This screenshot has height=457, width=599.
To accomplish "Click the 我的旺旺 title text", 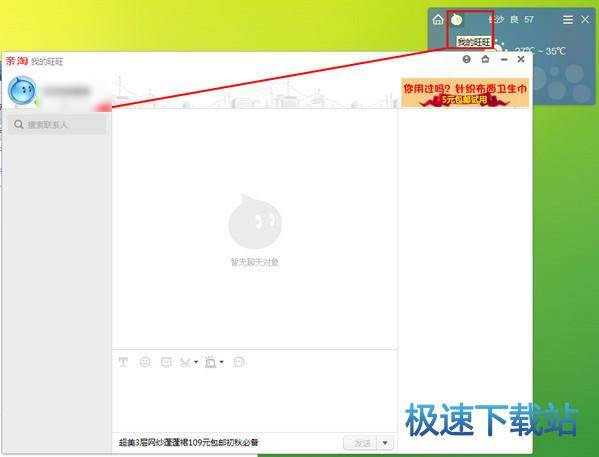I will [x=47, y=62].
